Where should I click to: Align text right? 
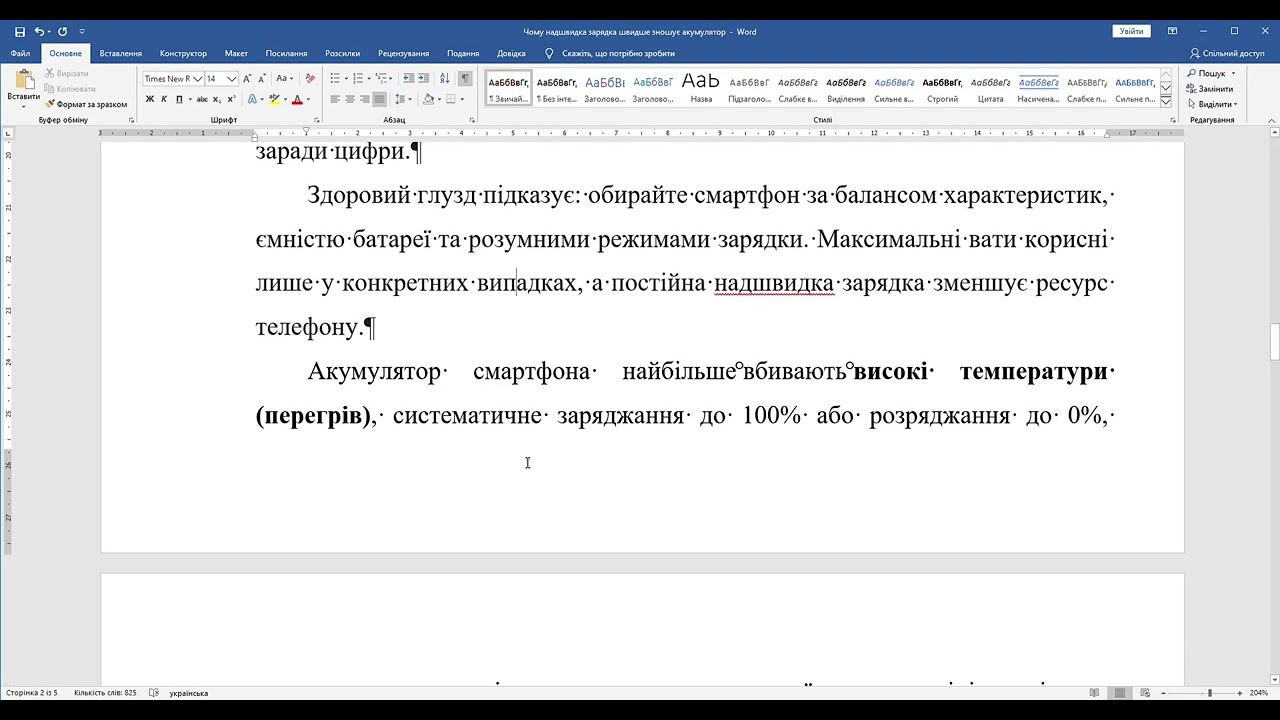[365, 99]
